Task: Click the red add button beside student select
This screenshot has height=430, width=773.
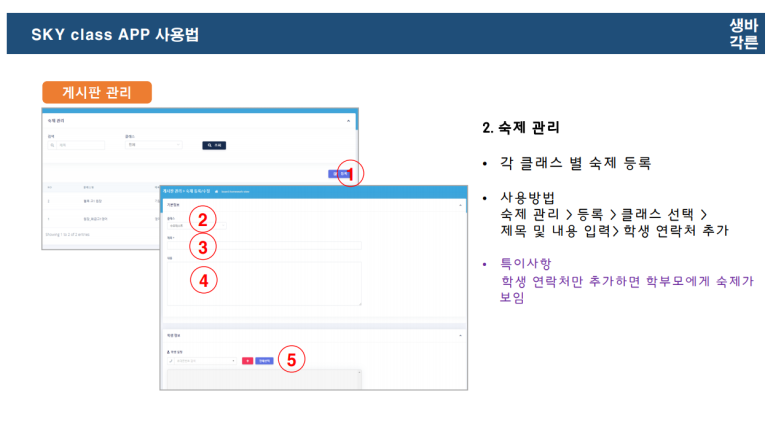Action: click(247, 361)
